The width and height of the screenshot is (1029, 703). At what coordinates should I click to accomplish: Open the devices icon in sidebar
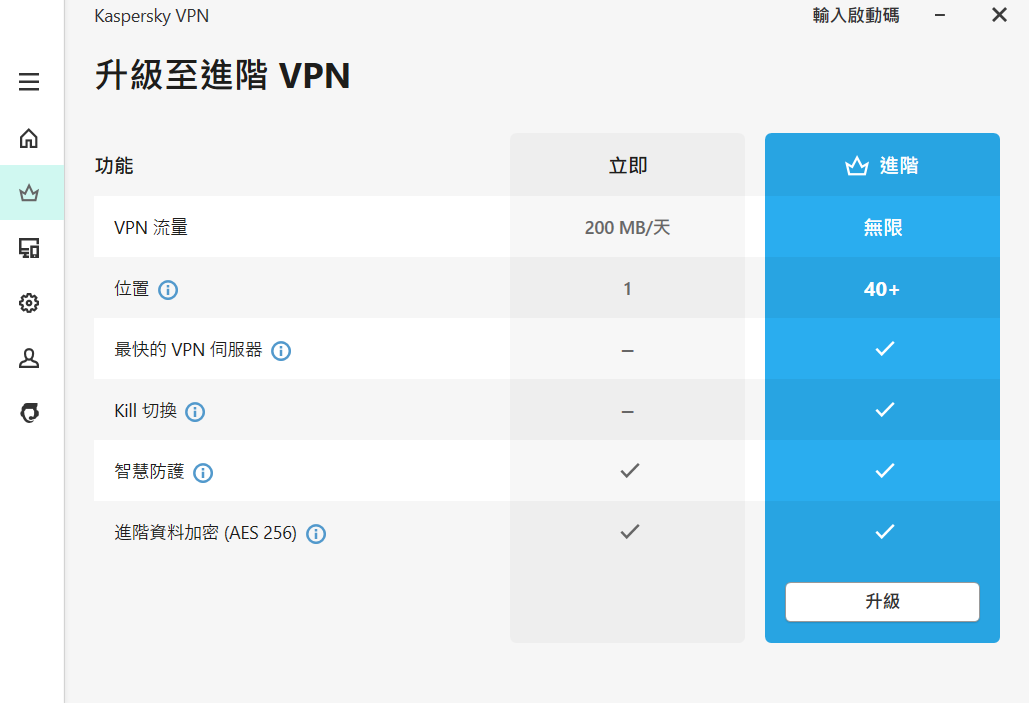tap(29, 248)
